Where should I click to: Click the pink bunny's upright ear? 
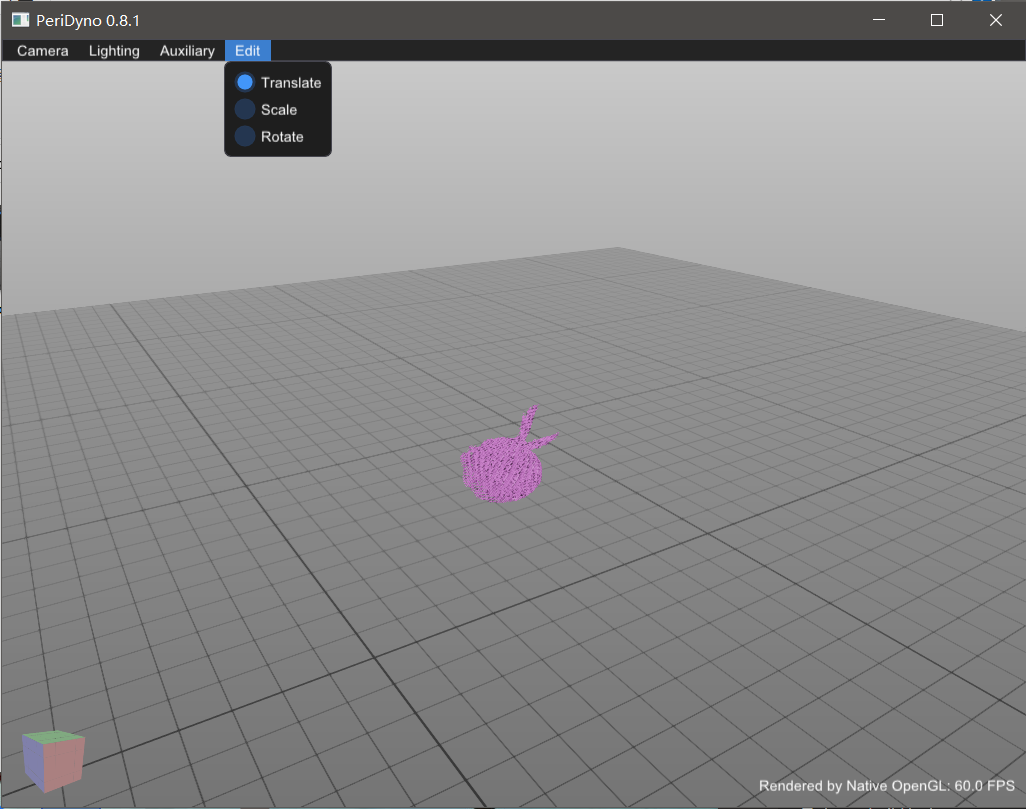(x=528, y=420)
